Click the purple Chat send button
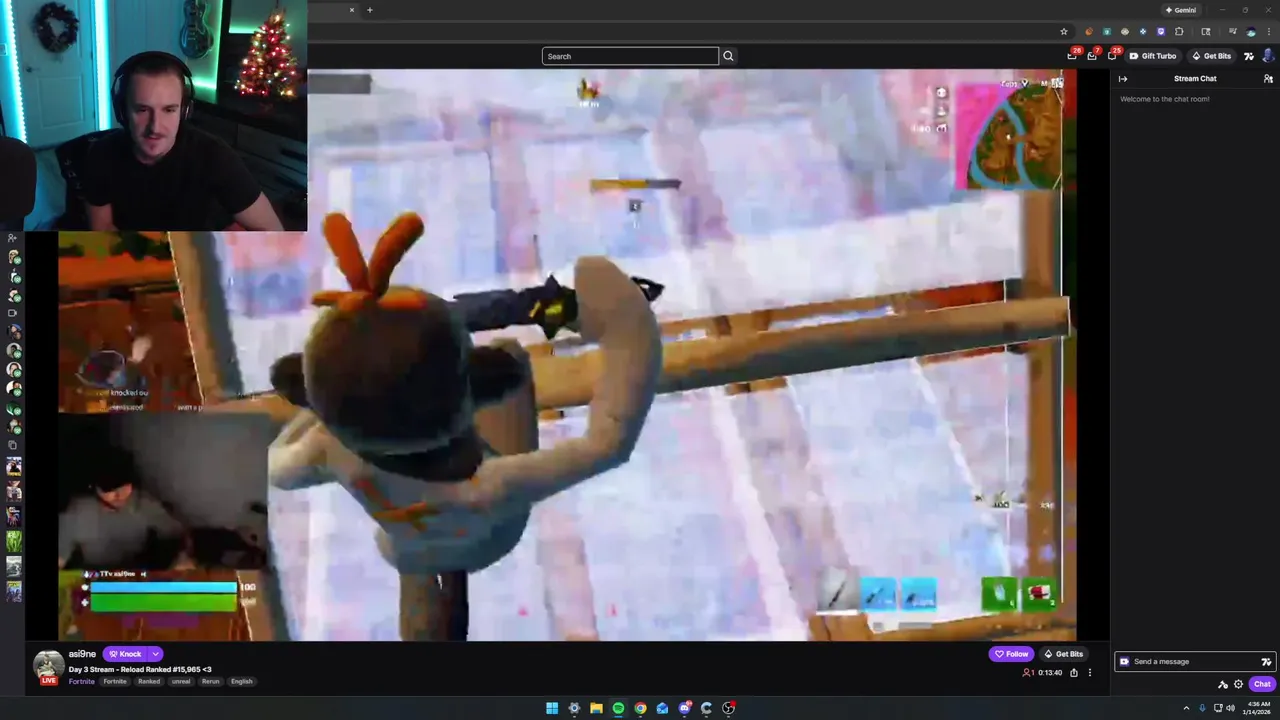1280x720 pixels. coord(1262,684)
